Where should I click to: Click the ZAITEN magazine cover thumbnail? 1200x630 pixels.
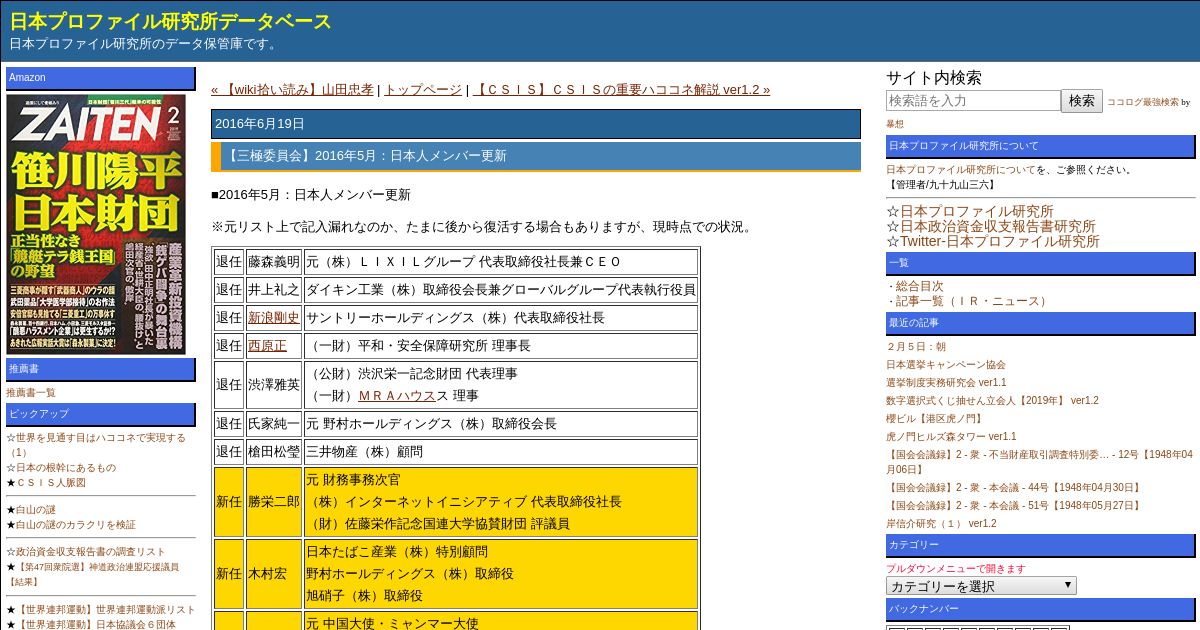coord(96,224)
